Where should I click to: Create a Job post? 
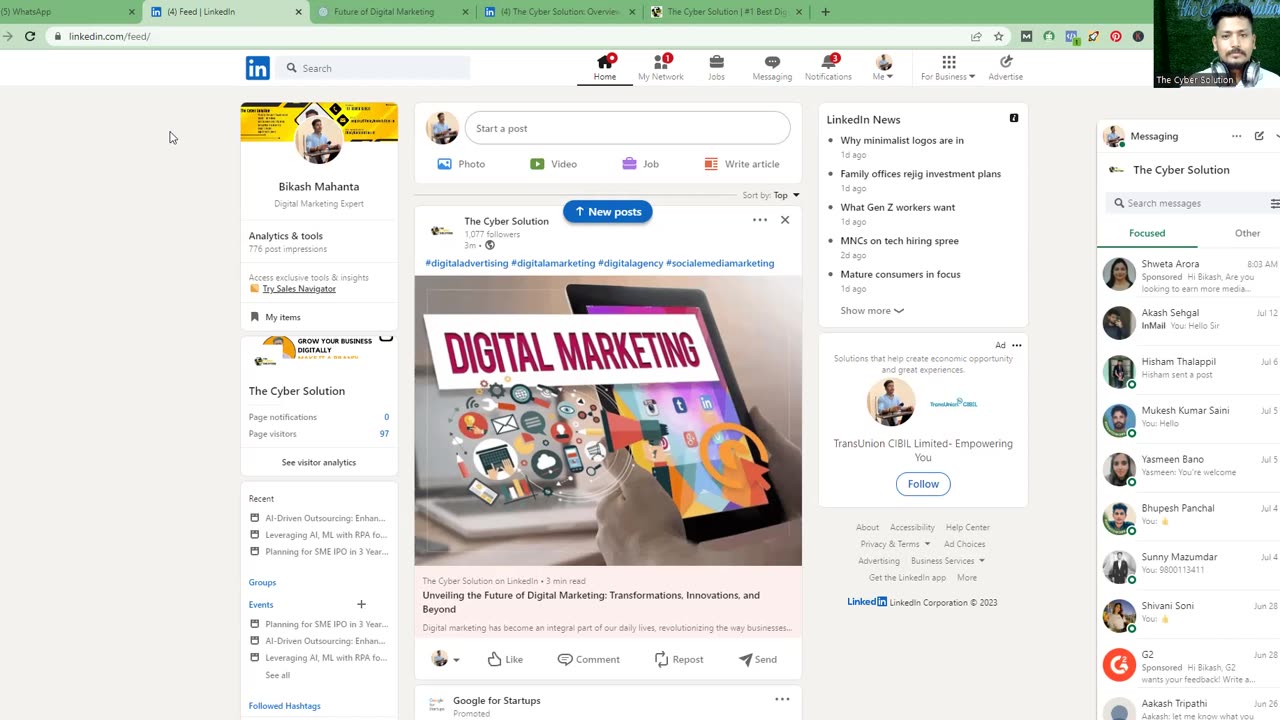(640, 164)
